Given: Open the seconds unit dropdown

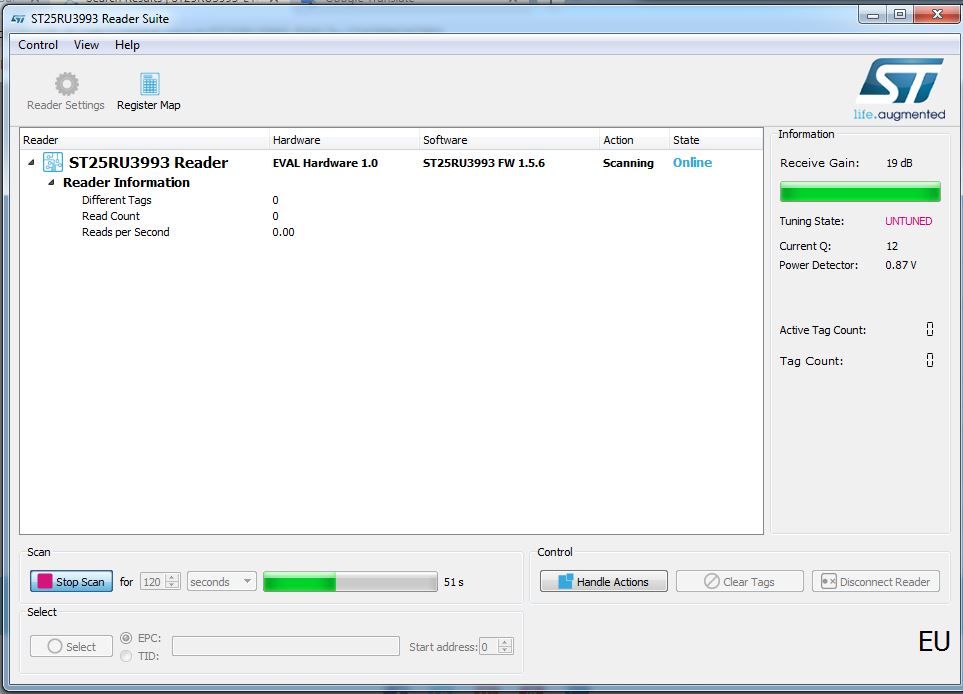Looking at the screenshot, I should 221,582.
